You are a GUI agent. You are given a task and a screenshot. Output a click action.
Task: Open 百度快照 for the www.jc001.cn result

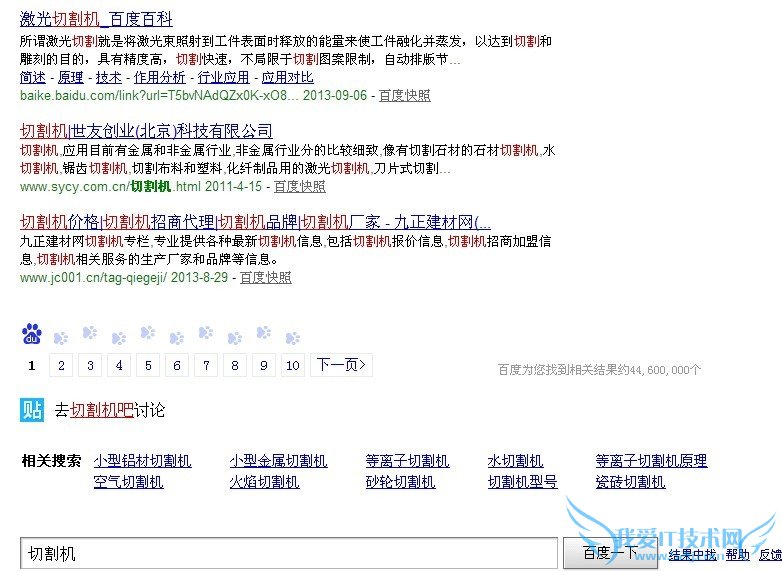(x=266, y=277)
